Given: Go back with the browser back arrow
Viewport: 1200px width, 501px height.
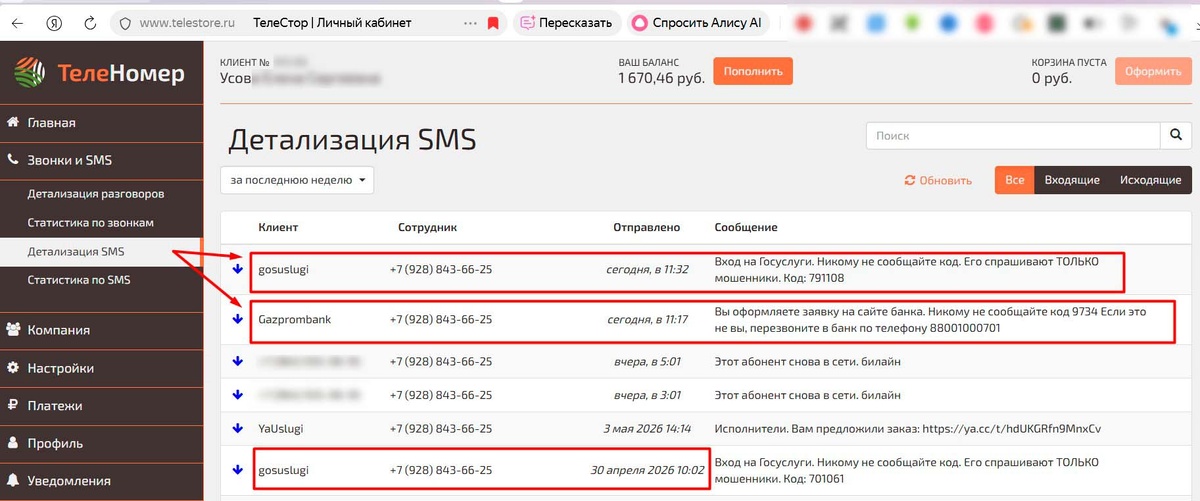Looking at the screenshot, I should pos(17,22).
